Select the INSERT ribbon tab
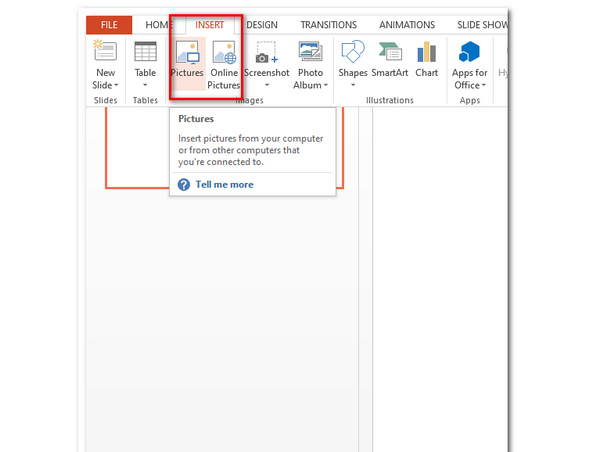Viewport: 600px width, 452px height. pos(209,25)
